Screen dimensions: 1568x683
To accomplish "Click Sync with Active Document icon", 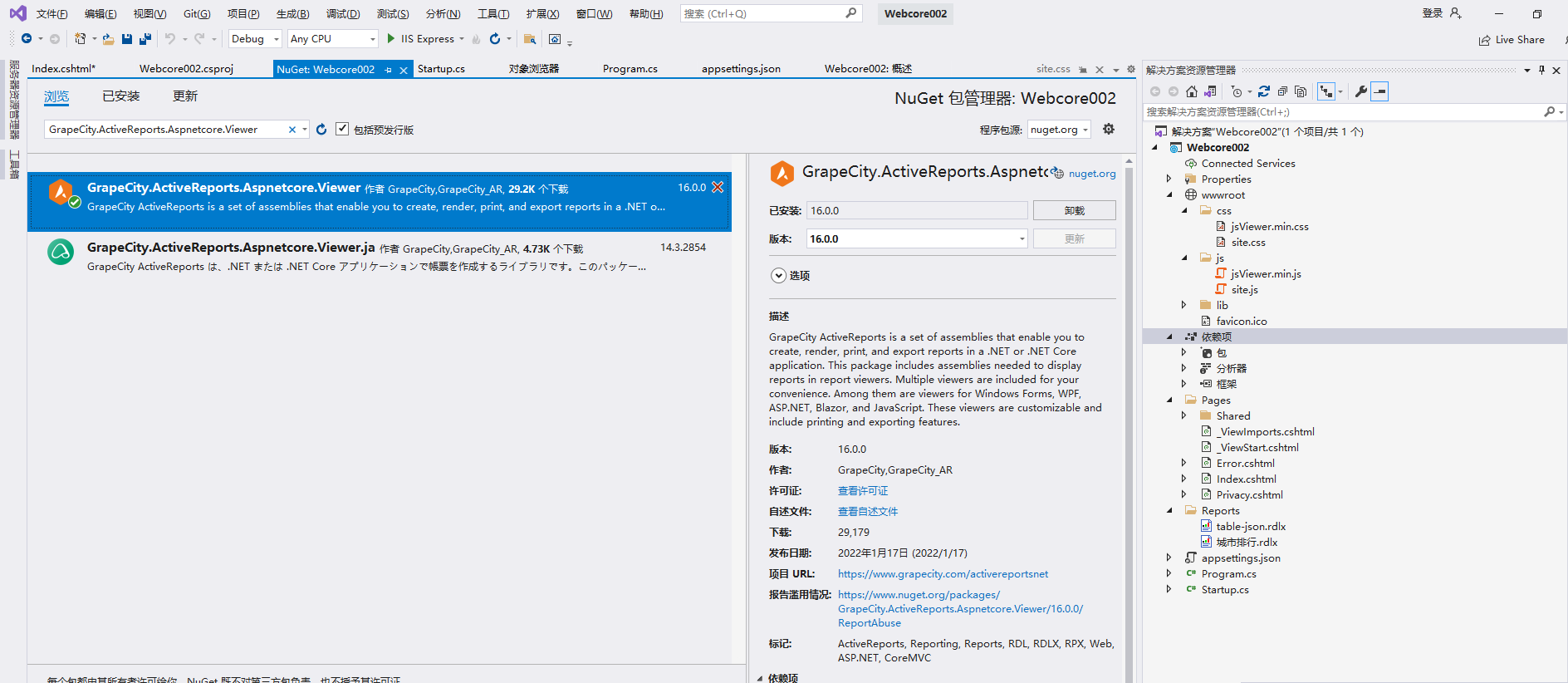I will tap(1264, 91).
